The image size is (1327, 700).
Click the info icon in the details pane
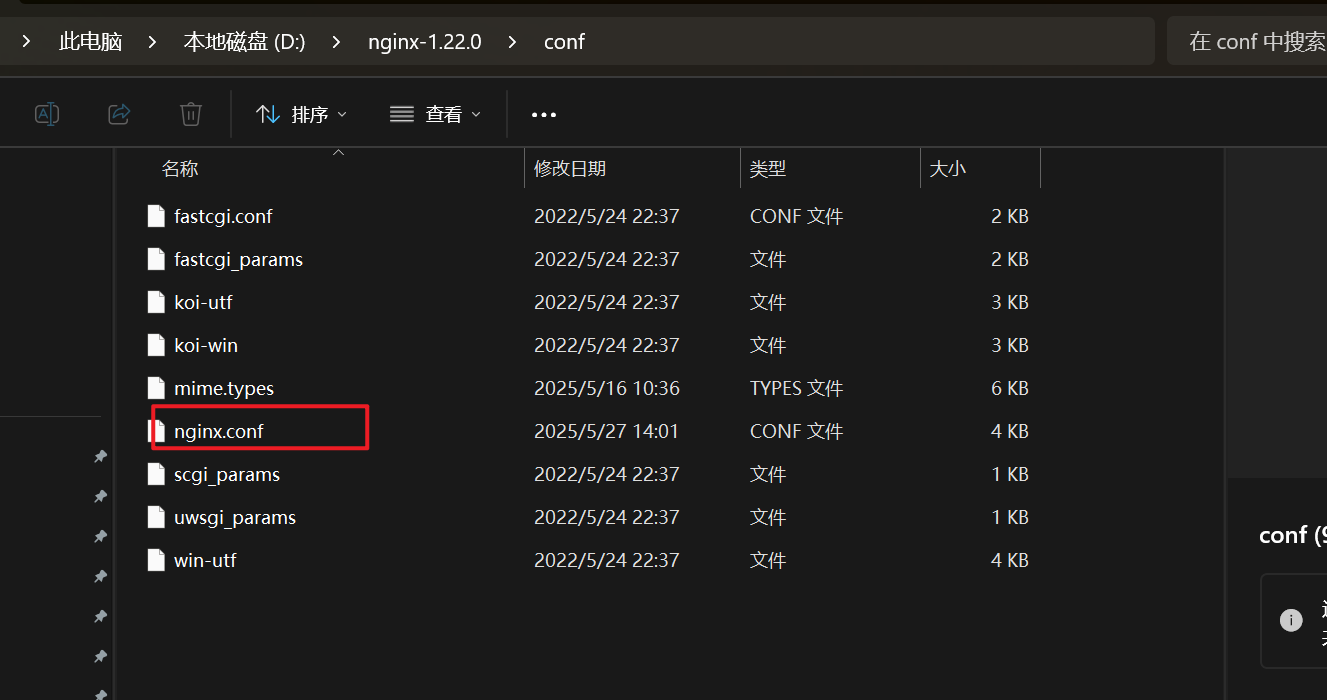point(1290,620)
